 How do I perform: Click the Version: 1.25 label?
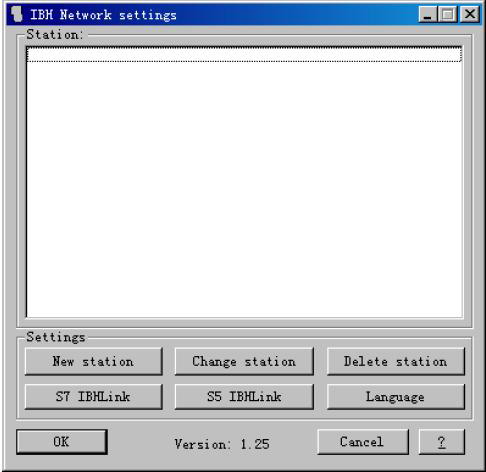coord(222,444)
